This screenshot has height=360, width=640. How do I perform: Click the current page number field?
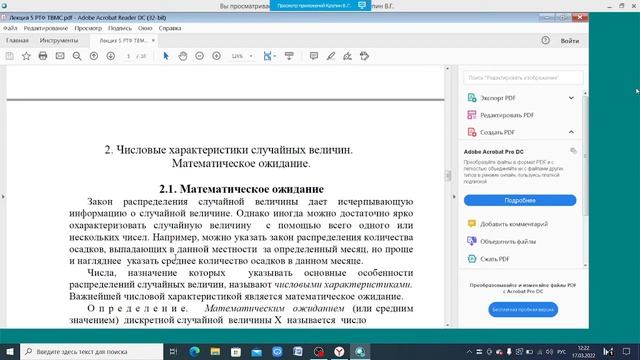click(129, 56)
